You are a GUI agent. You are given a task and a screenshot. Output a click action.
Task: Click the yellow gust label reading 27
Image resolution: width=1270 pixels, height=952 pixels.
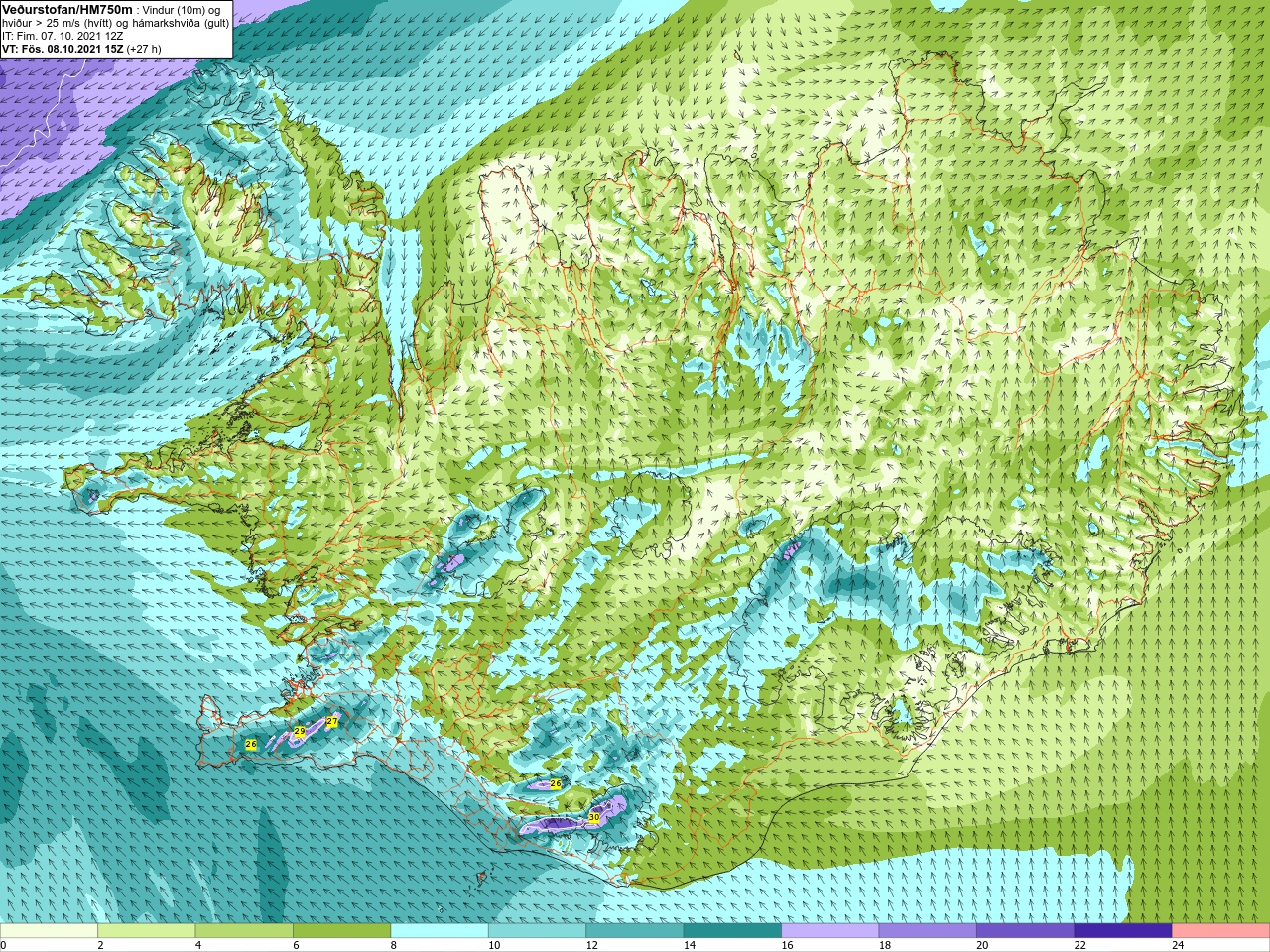click(331, 722)
